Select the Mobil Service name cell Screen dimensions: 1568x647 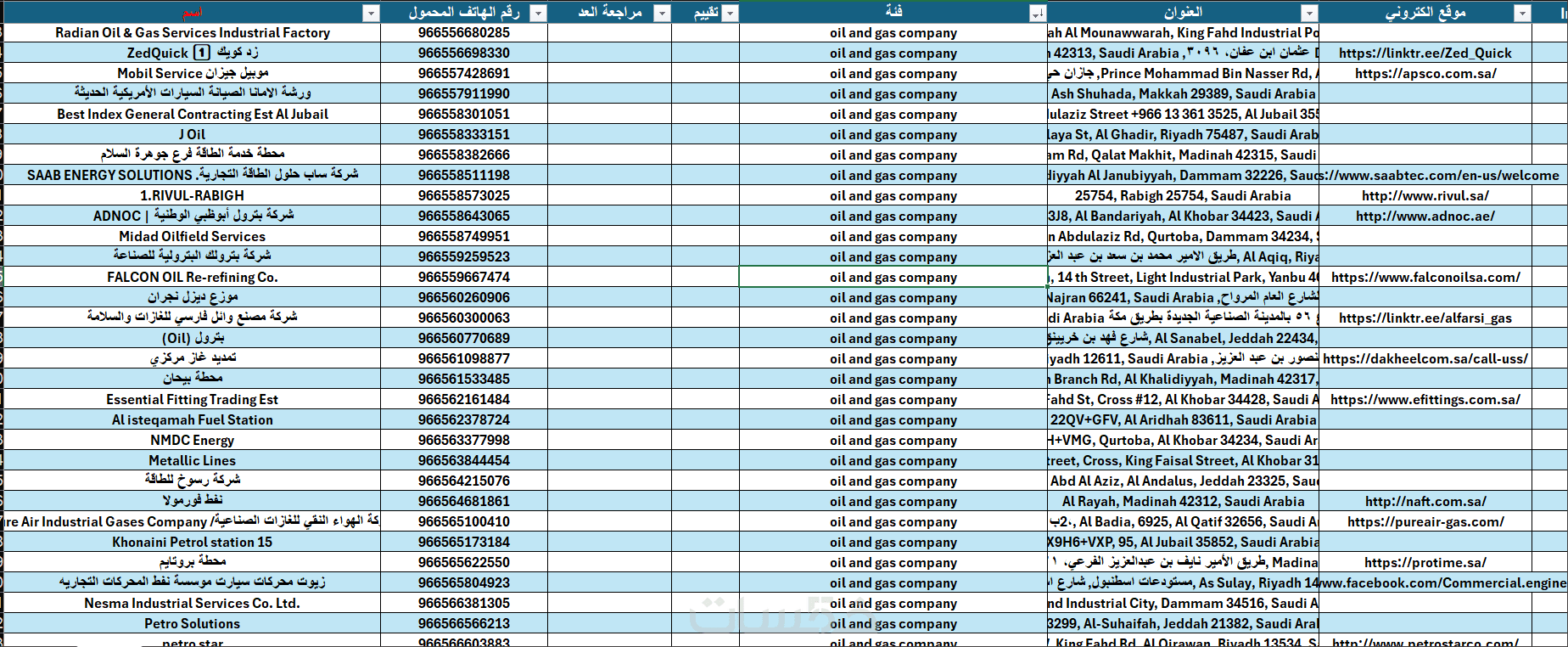point(193,73)
